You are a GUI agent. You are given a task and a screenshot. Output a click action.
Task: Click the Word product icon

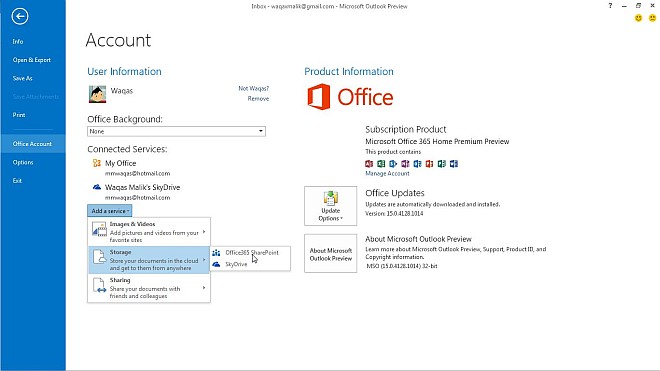pos(454,164)
